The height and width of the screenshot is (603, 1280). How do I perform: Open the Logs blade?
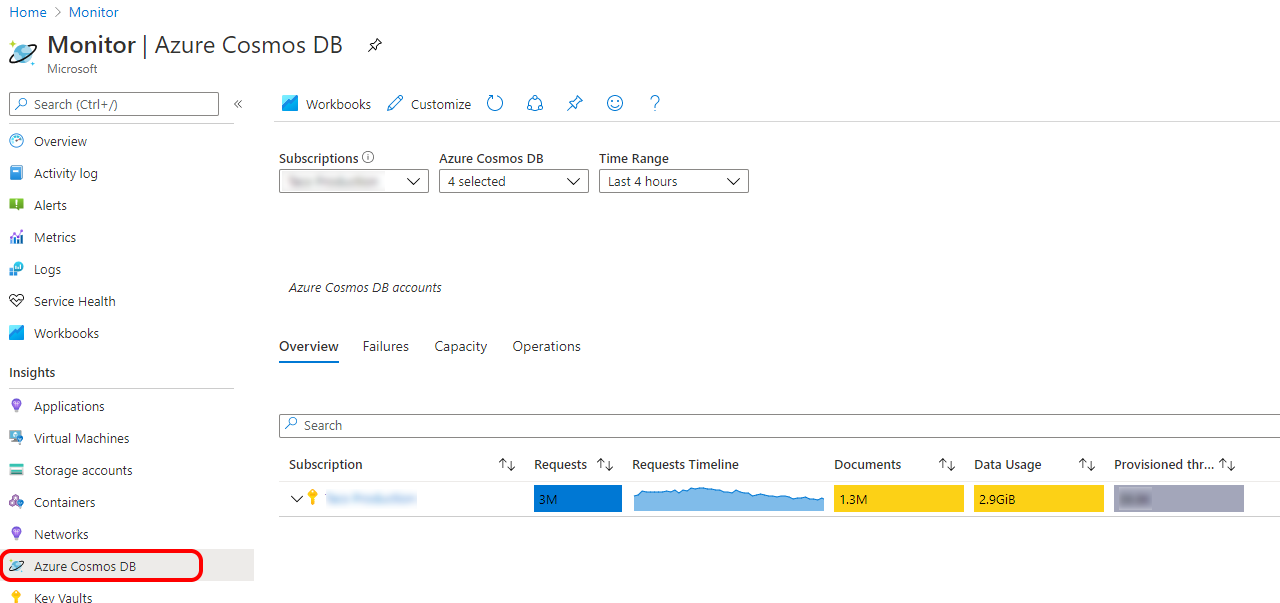click(x=46, y=269)
